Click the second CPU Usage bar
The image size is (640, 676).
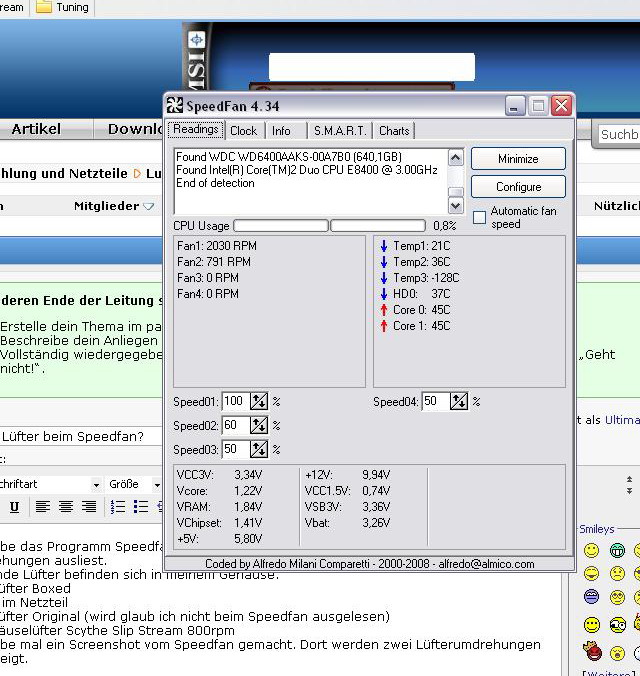tap(378, 225)
